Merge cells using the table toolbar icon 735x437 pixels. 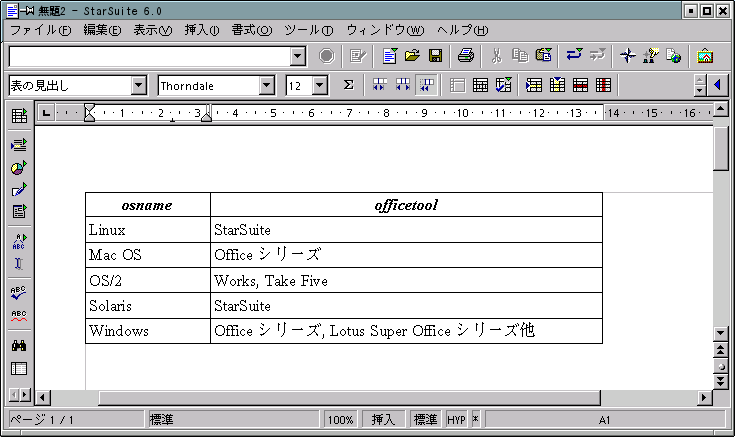(x=457, y=85)
